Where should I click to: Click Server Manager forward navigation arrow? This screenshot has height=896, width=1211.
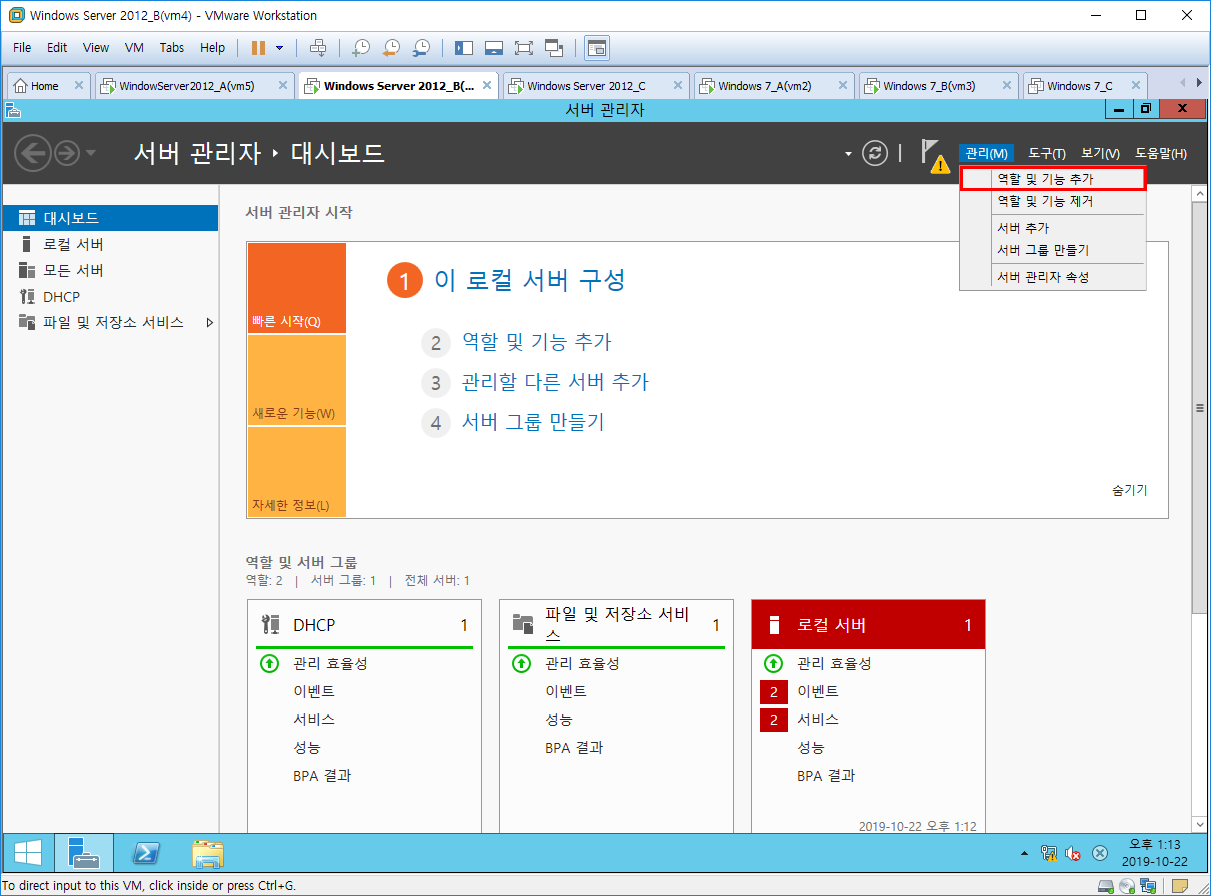coord(67,153)
